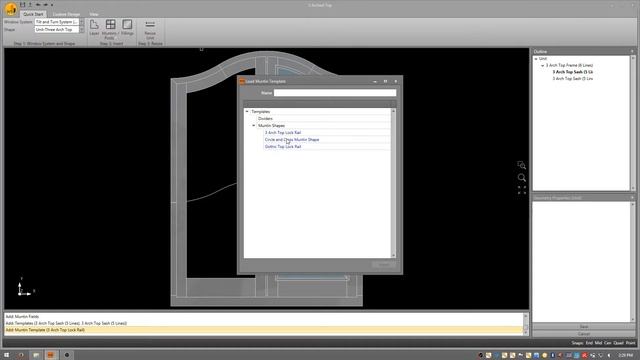Screen dimensions: 640x360
Task: Open the Shape dropdown
Action: click(x=82, y=29)
